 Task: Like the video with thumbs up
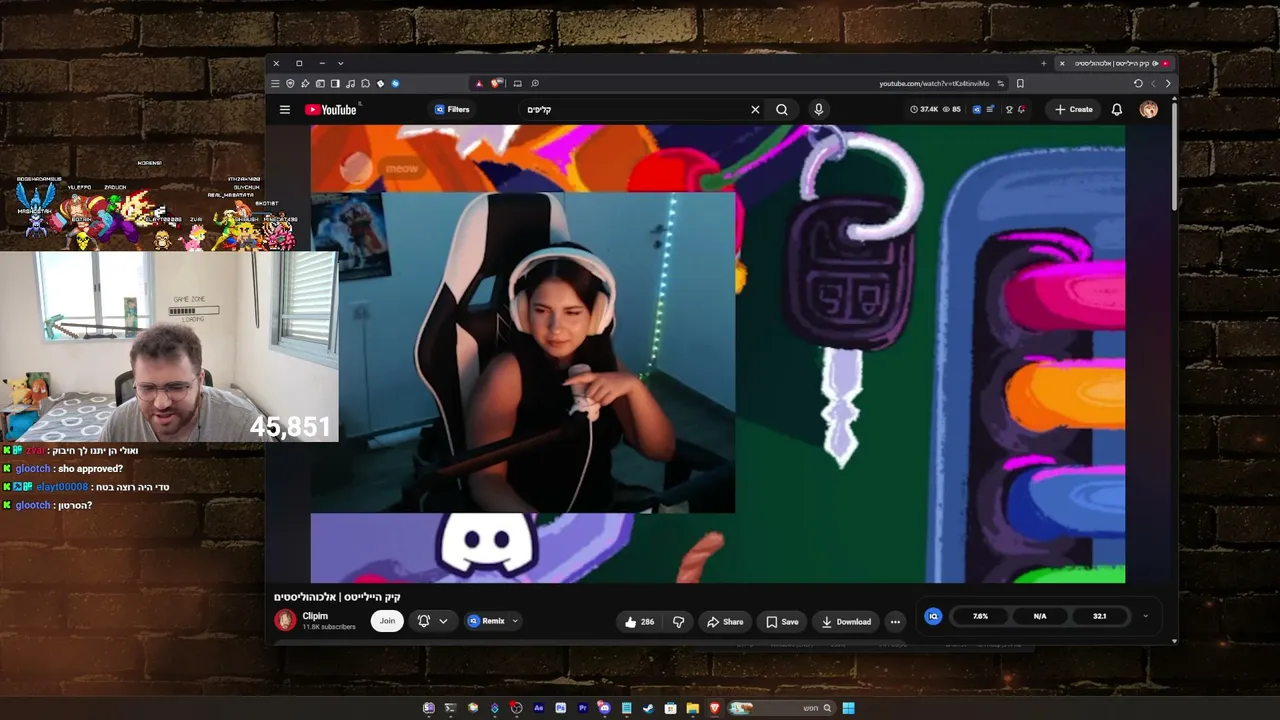click(640, 622)
